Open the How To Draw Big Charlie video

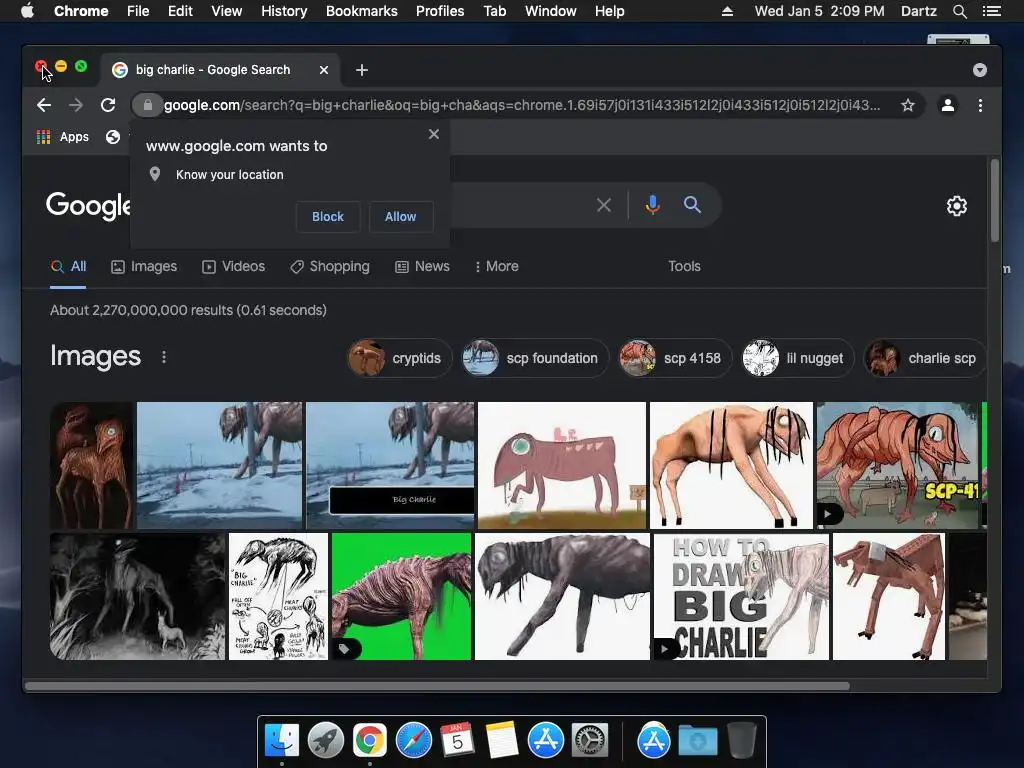741,596
